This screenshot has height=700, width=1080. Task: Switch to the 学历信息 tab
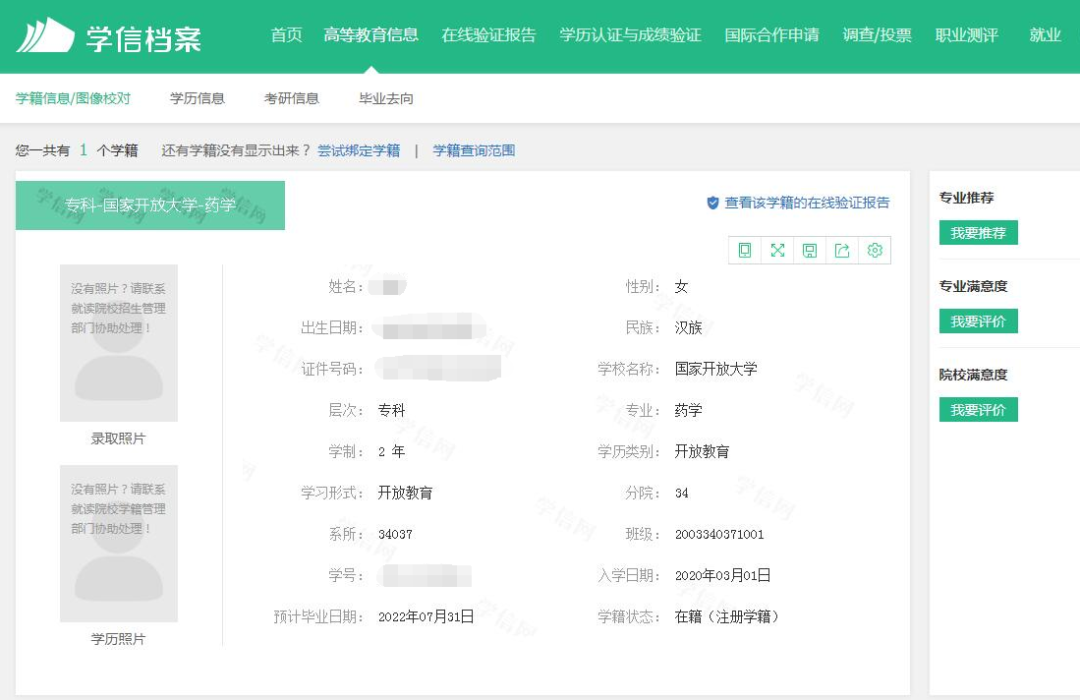point(200,97)
